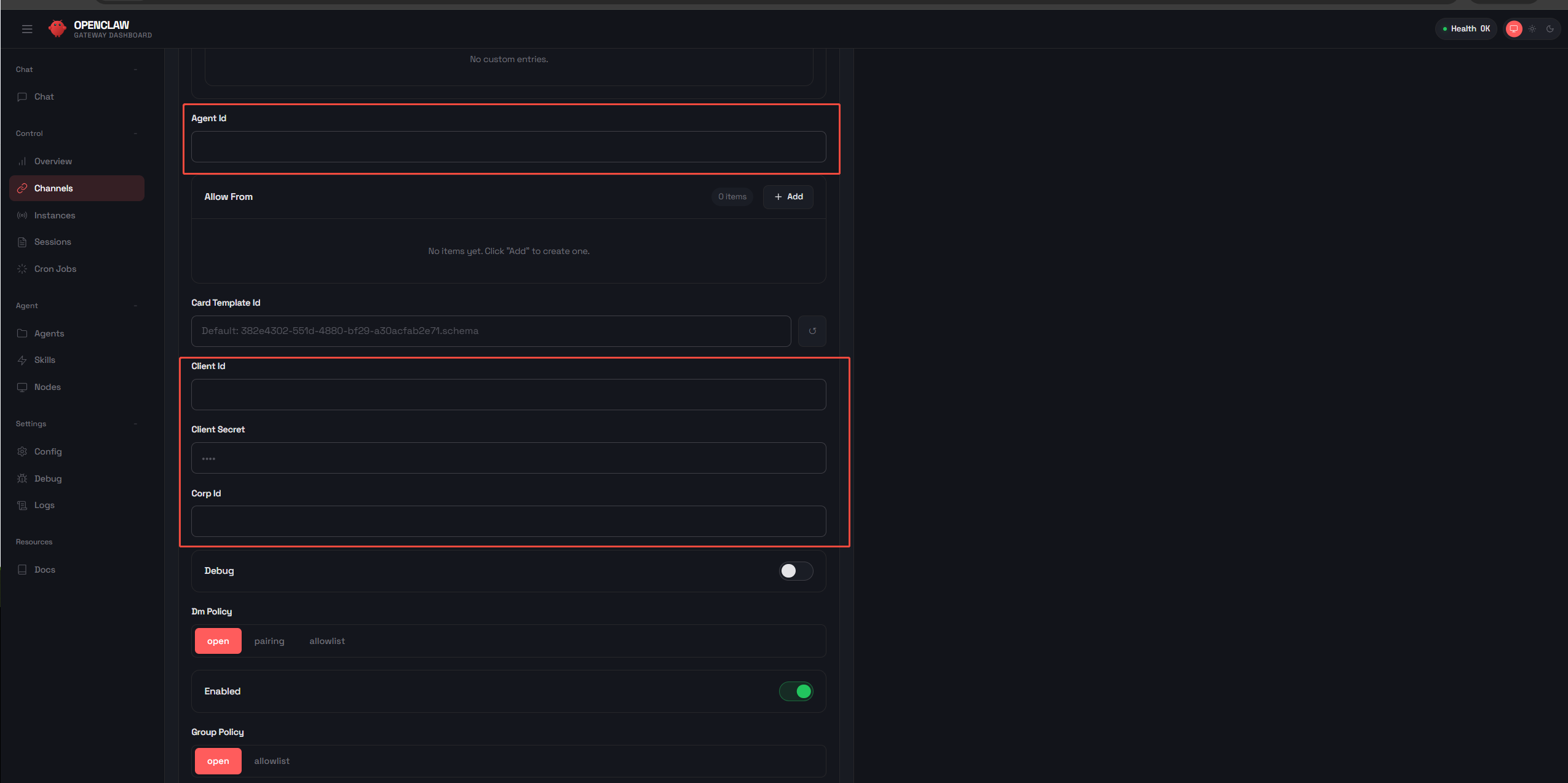Switch to dark theme moon icon
1568x783 pixels.
click(x=1550, y=29)
